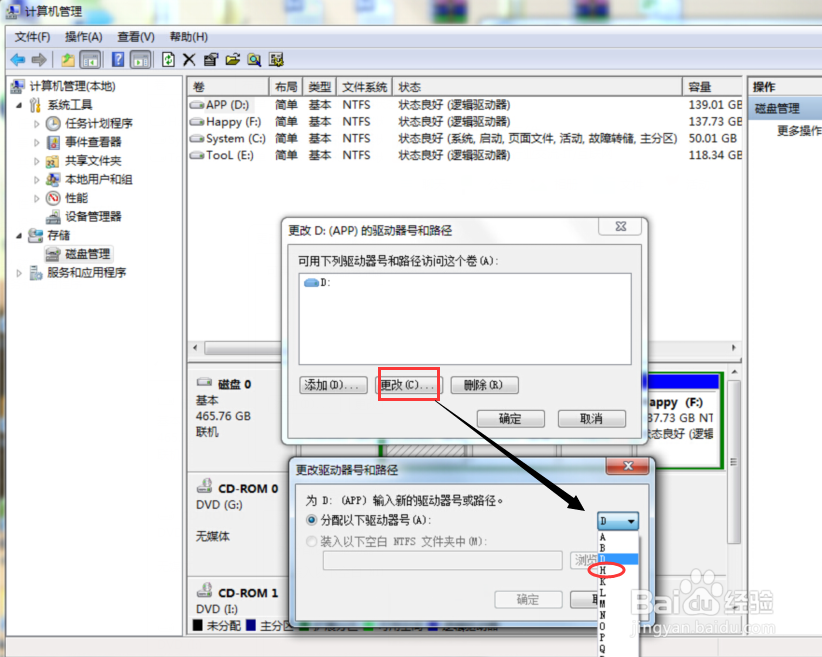Click the export list folder icon
This screenshot has height=657, width=822.
pos(230,59)
